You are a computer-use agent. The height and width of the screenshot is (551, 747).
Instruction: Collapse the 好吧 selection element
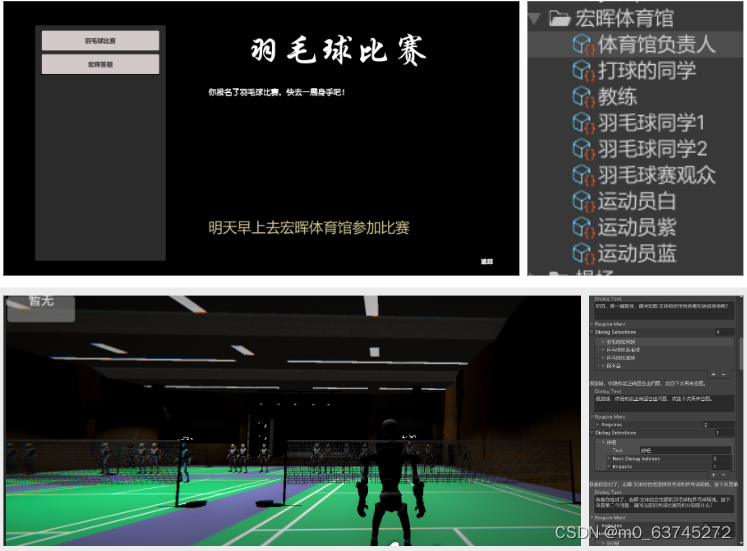click(x=603, y=442)
